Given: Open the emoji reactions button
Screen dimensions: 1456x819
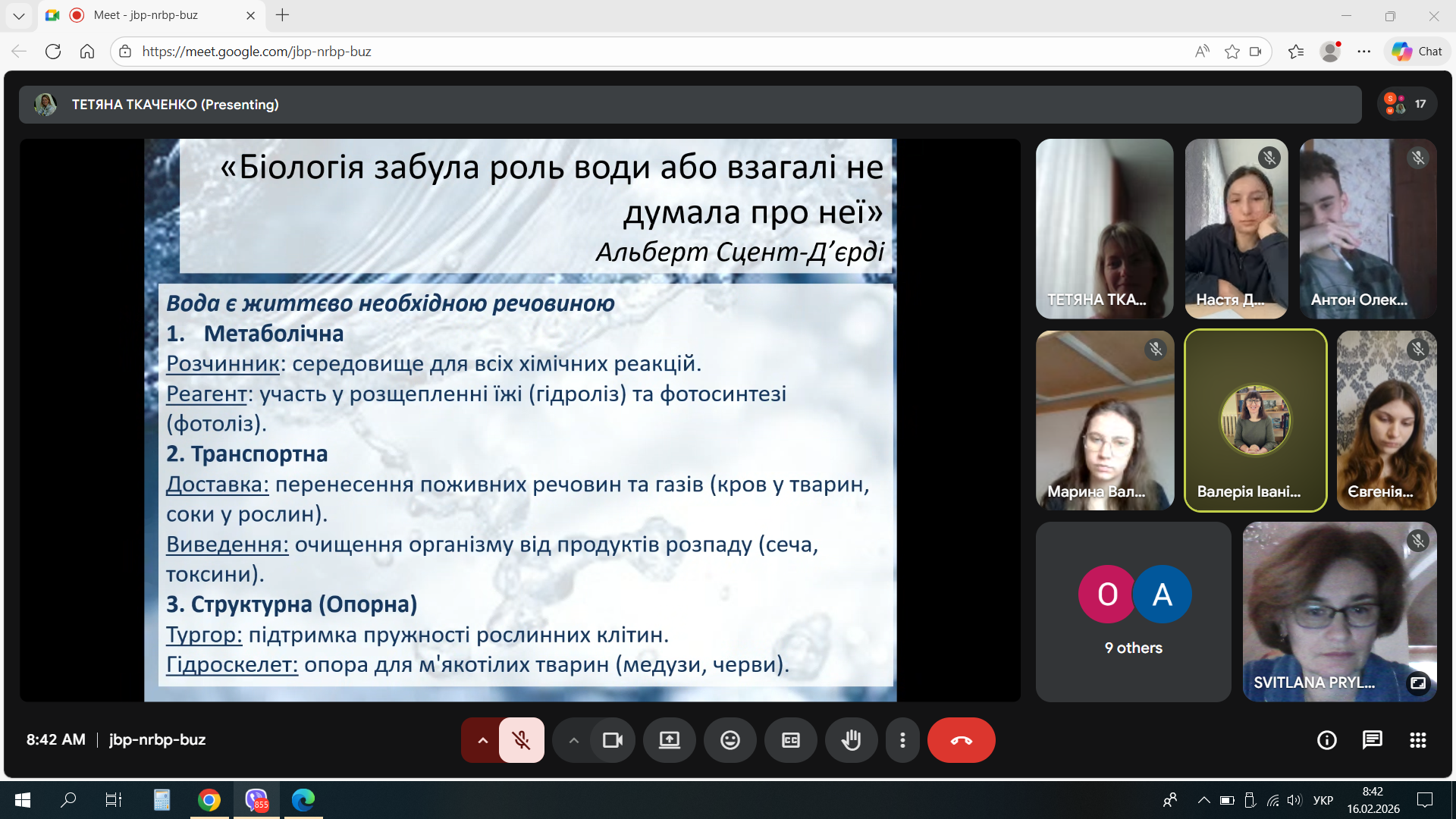Looking at the screenshot, I should tap(730, 740).
